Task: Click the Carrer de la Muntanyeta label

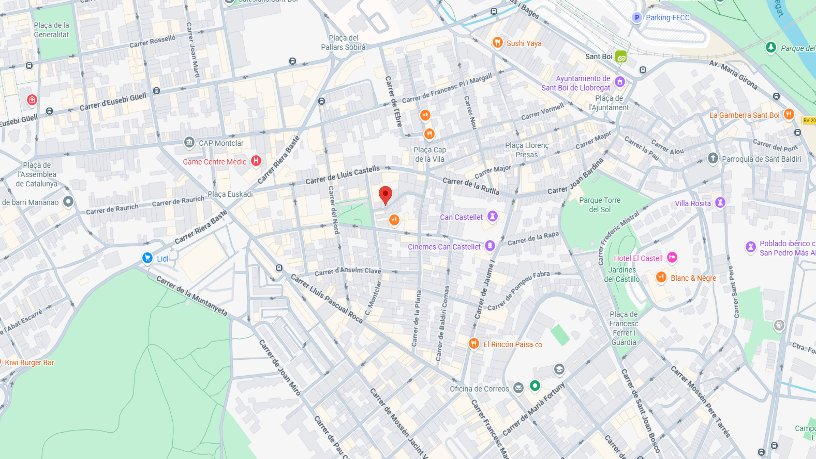Action: click(x=192, y=296)
